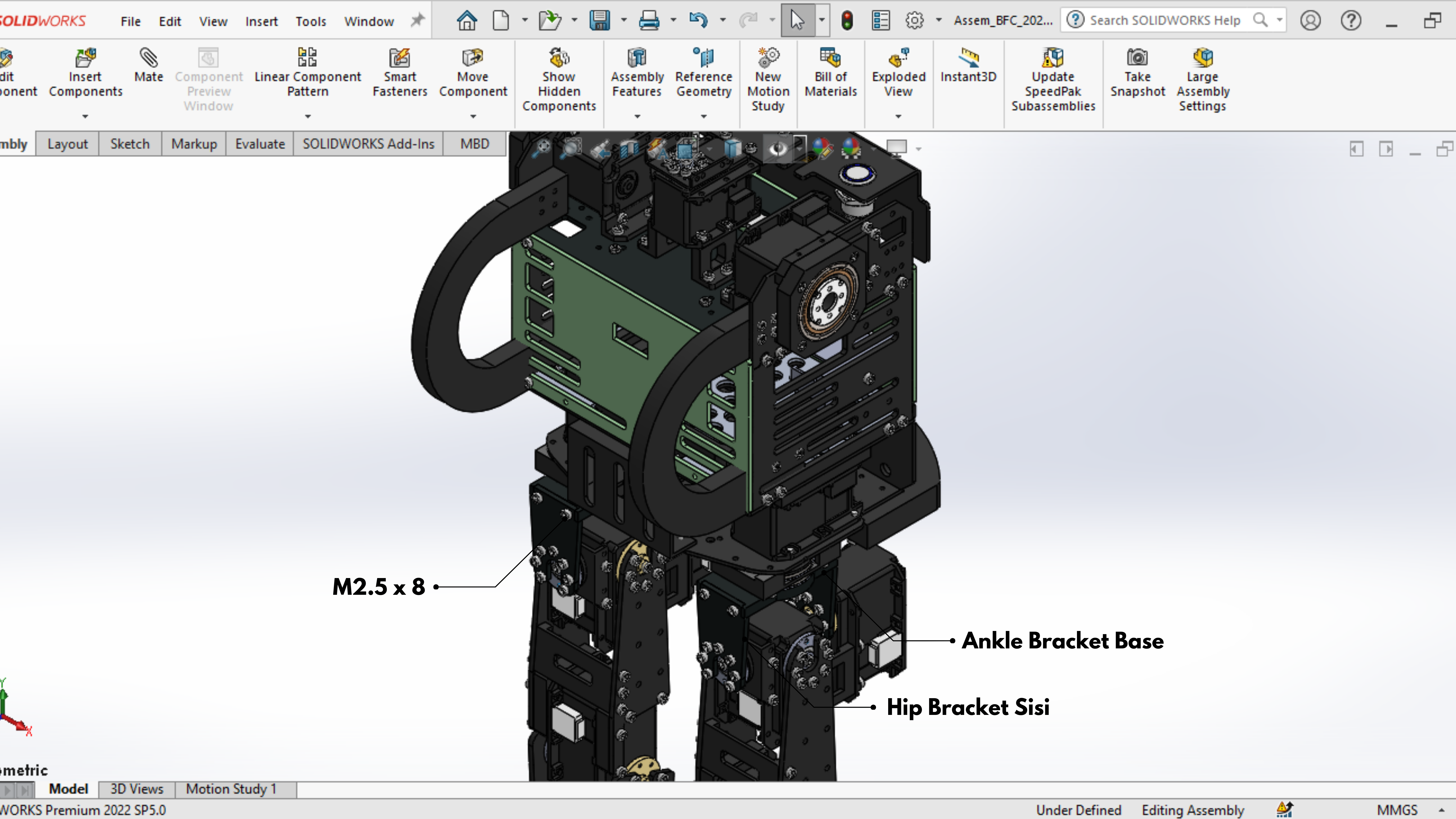Image resolution: width=1456 pixels, height=819 pixels.
Task: Create a new document with New icon
Action: point(501,21)
